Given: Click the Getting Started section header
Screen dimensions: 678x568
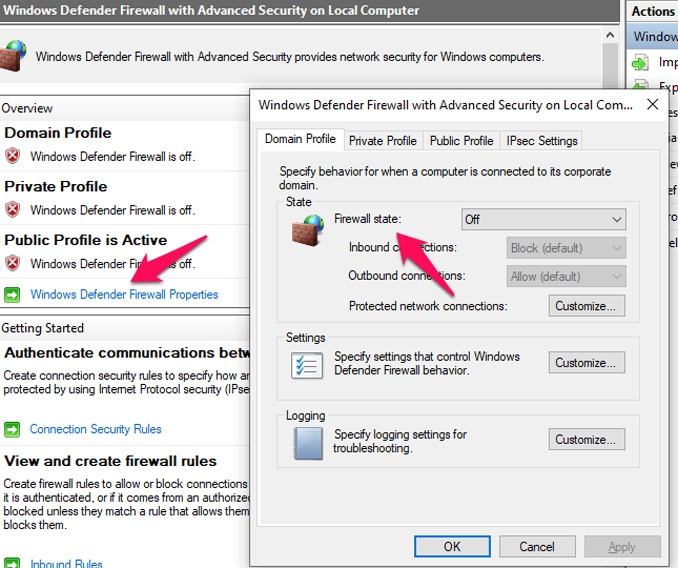Looking at the screenshot, I should (42, 328).
